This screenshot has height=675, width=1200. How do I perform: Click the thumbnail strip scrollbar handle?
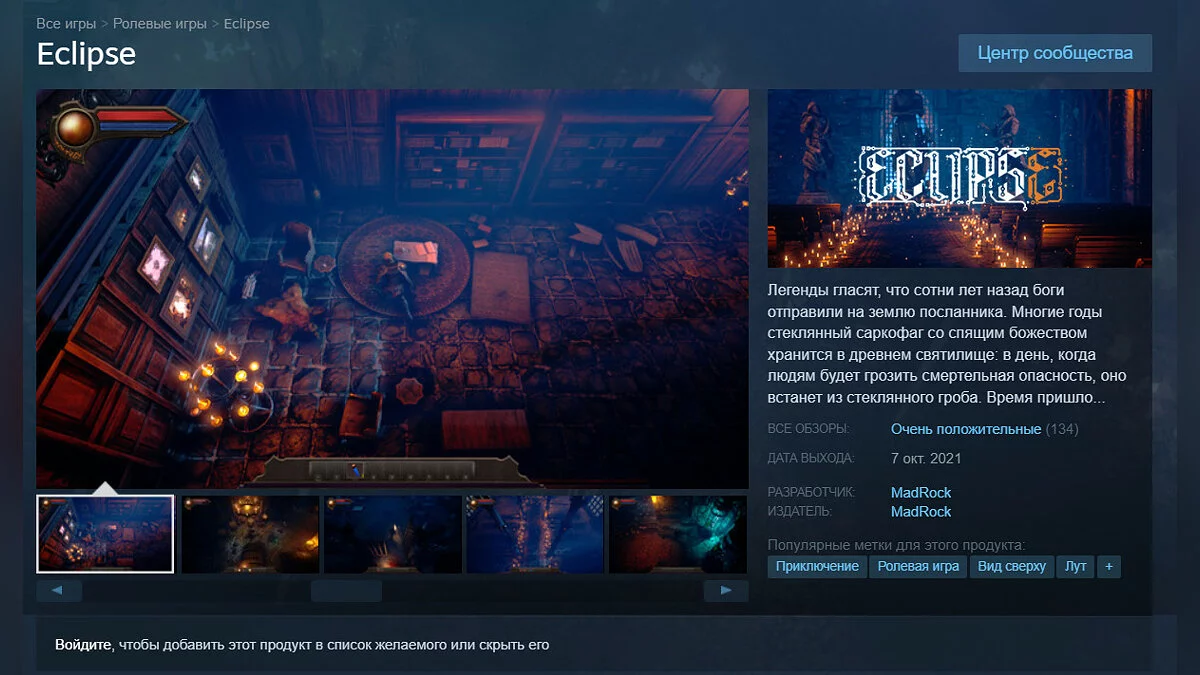point(346,591)
